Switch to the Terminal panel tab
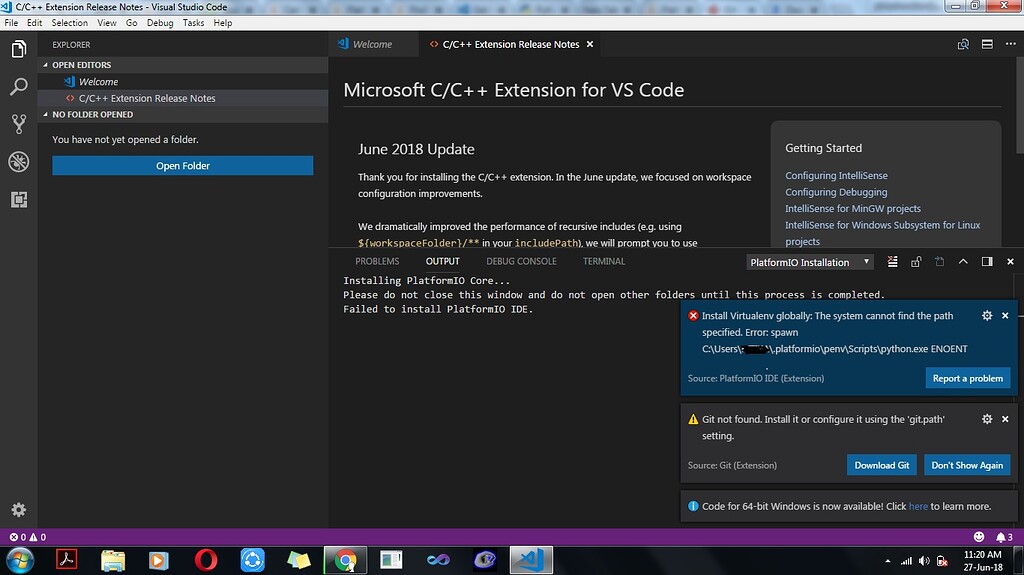The image size is (1024, 575). pyautogui.click(x=603, y=261)
